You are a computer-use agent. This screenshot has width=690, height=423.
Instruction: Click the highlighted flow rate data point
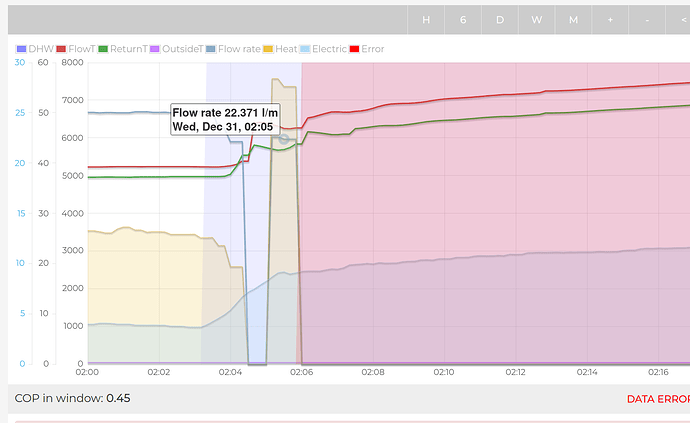[x=284, y=139]
